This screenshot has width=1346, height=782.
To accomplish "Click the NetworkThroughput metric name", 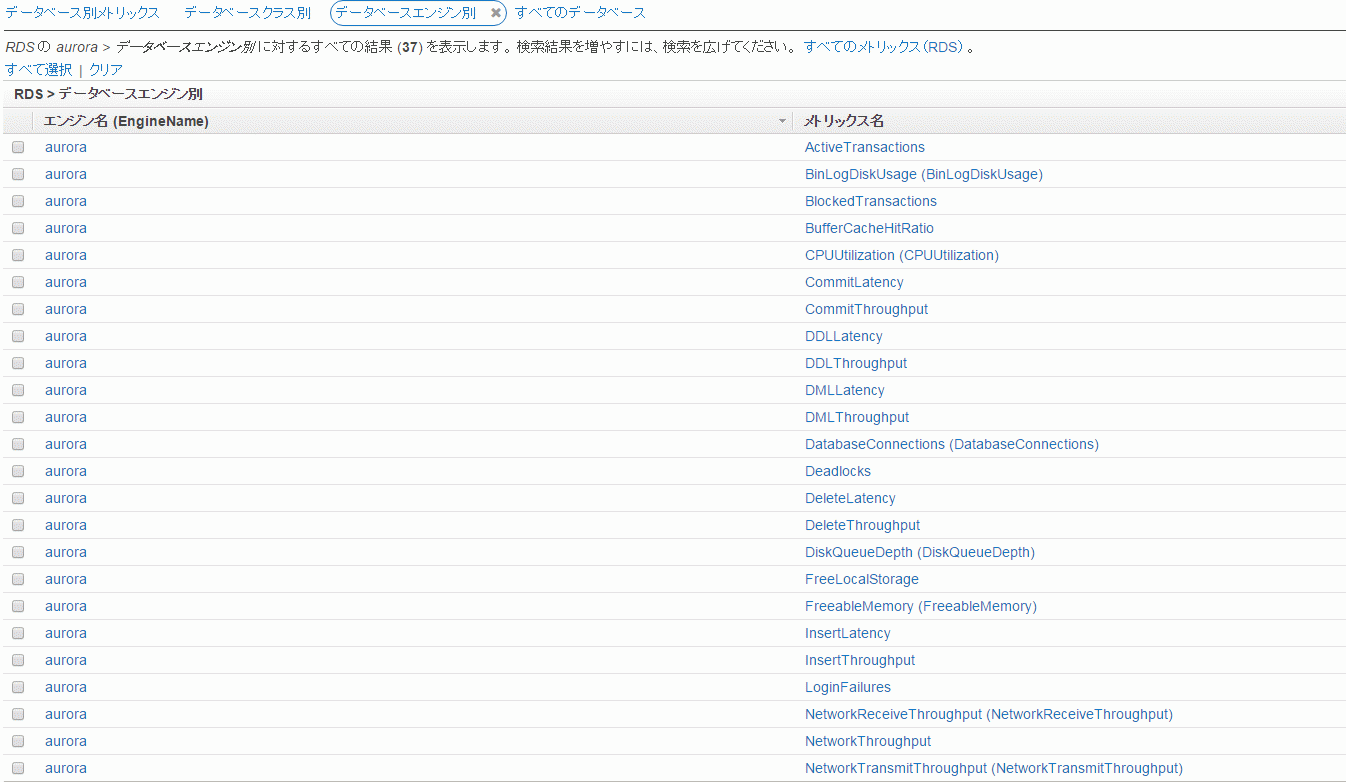I will pyautogui.click(x=868, y=741).
